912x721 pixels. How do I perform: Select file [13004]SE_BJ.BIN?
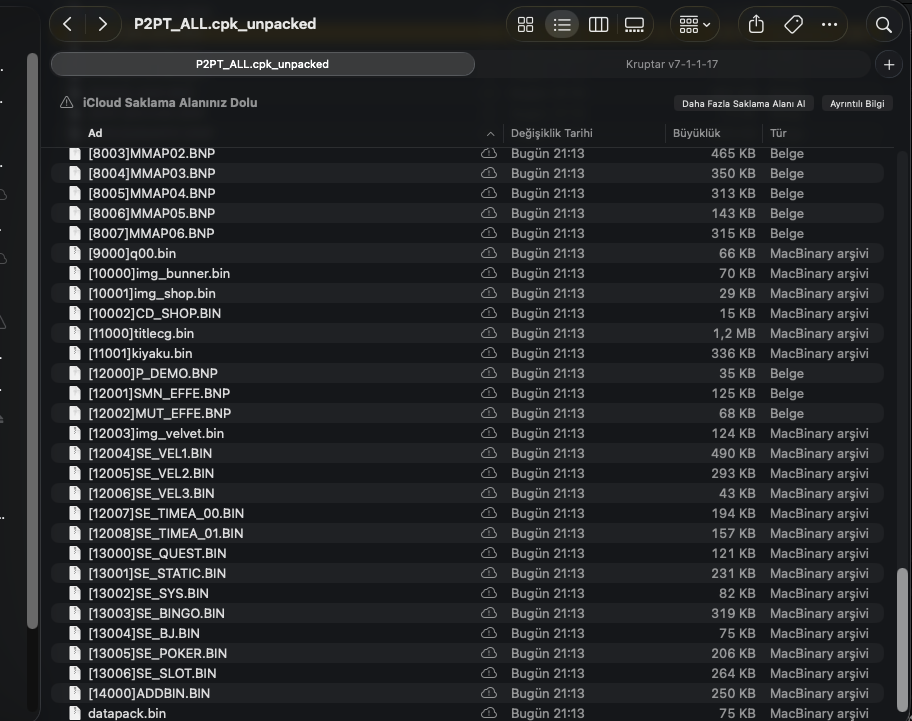[468, 633]
